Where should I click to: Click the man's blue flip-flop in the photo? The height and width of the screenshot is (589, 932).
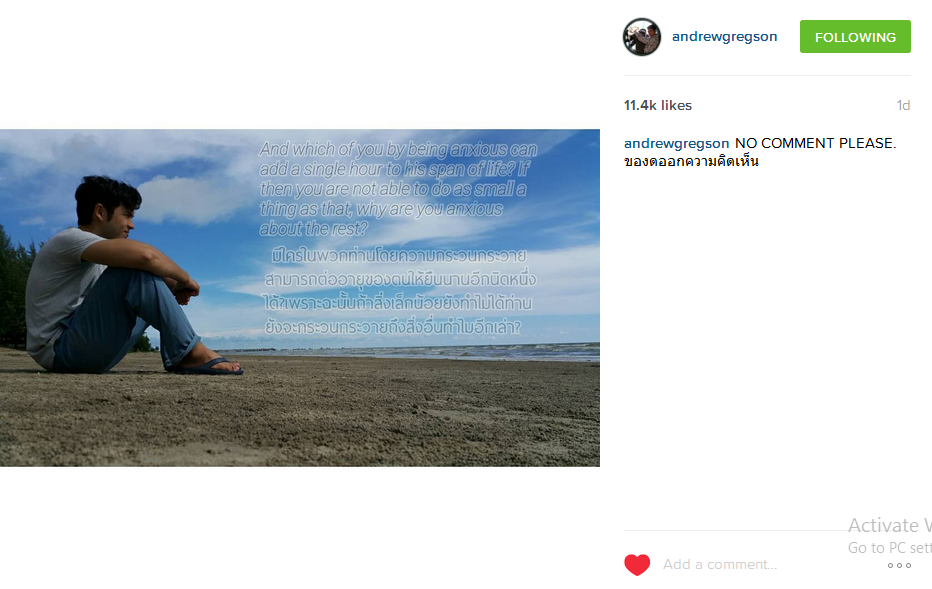211,367
